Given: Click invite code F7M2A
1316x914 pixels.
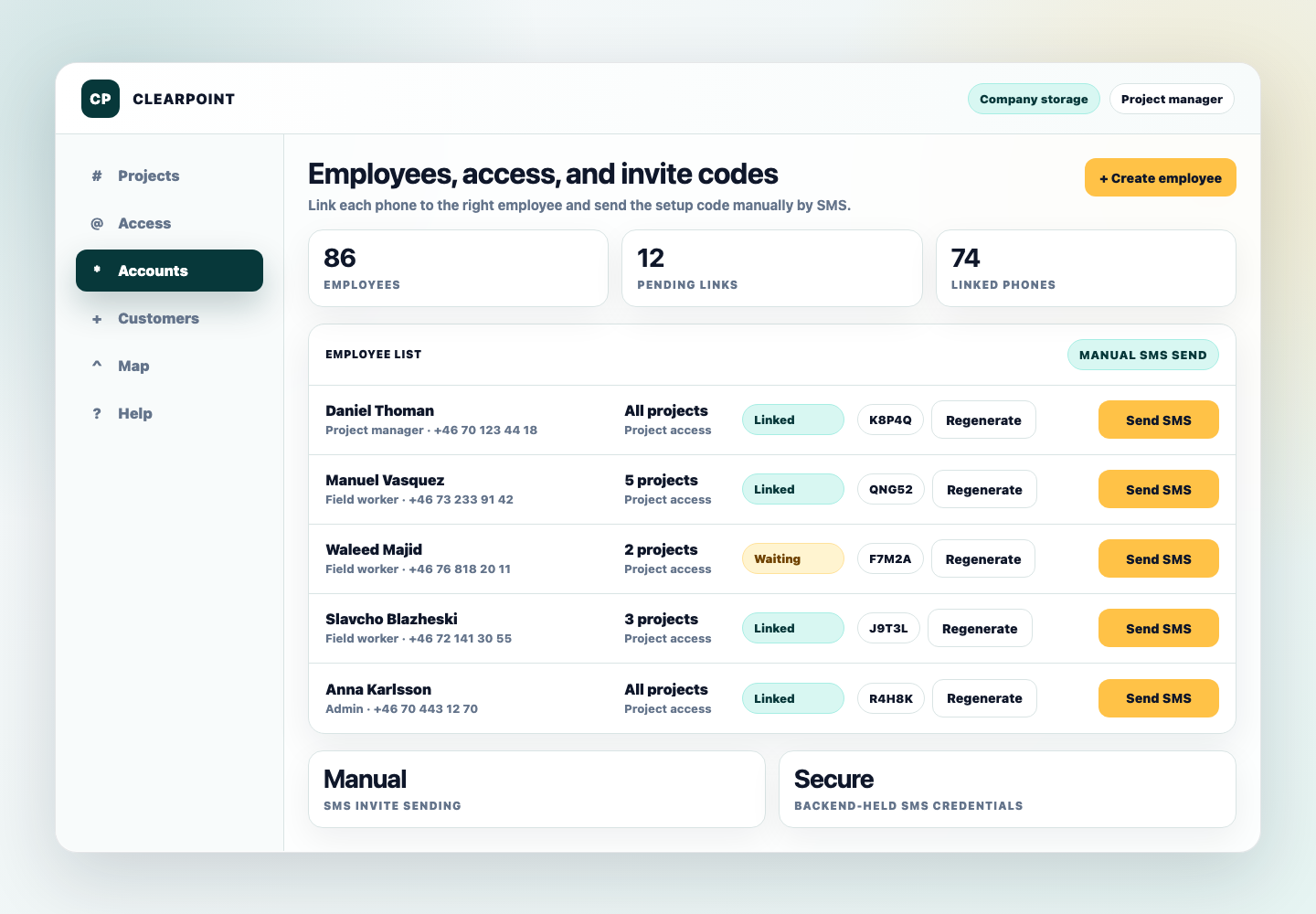Looking at the screenshot, I should tap(890, 558).
